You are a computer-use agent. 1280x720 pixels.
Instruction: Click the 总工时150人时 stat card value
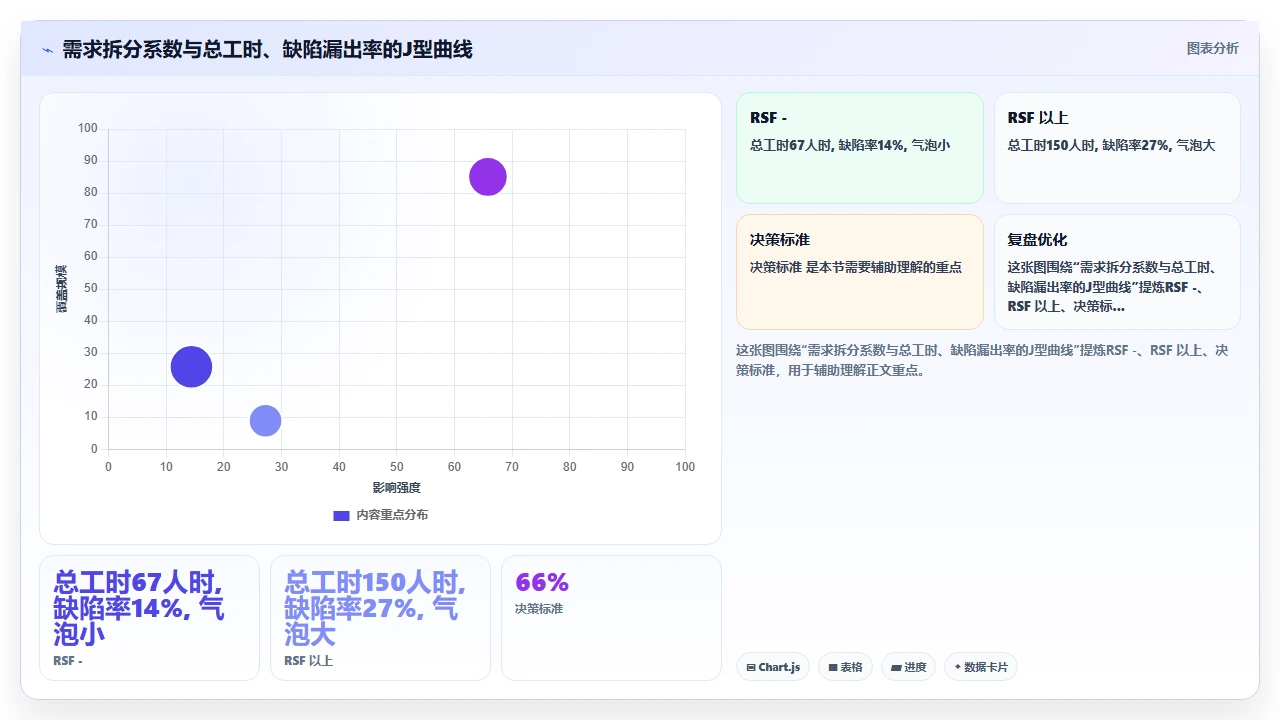click(x=375, y=608)
